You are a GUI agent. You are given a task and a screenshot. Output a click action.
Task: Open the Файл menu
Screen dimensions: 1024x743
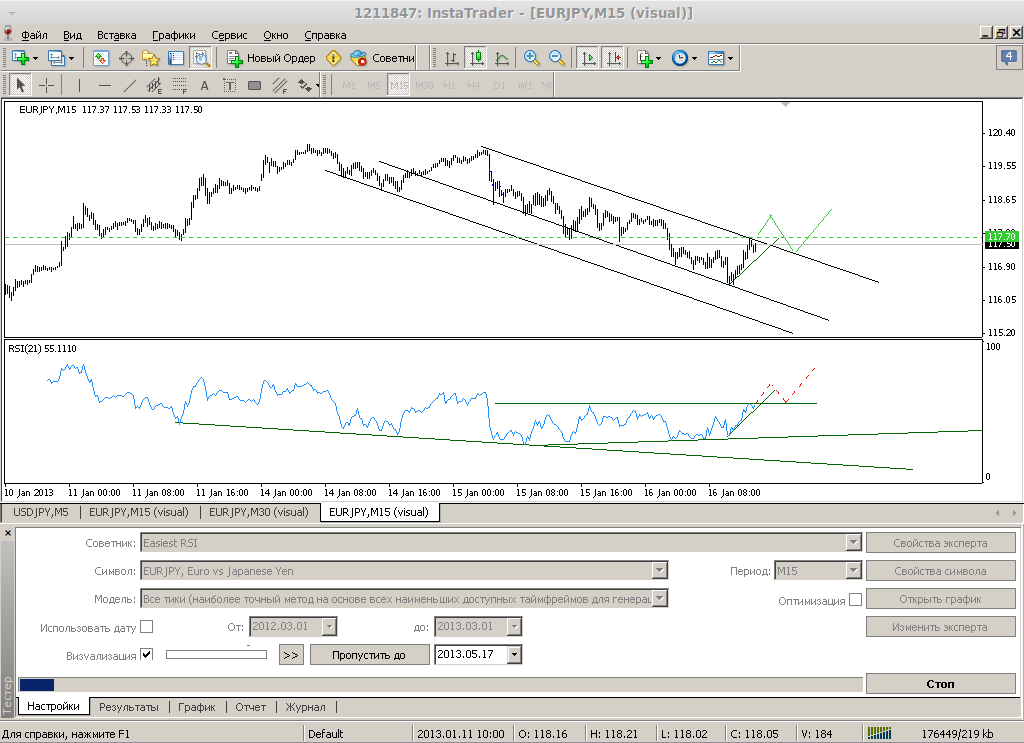34,35
